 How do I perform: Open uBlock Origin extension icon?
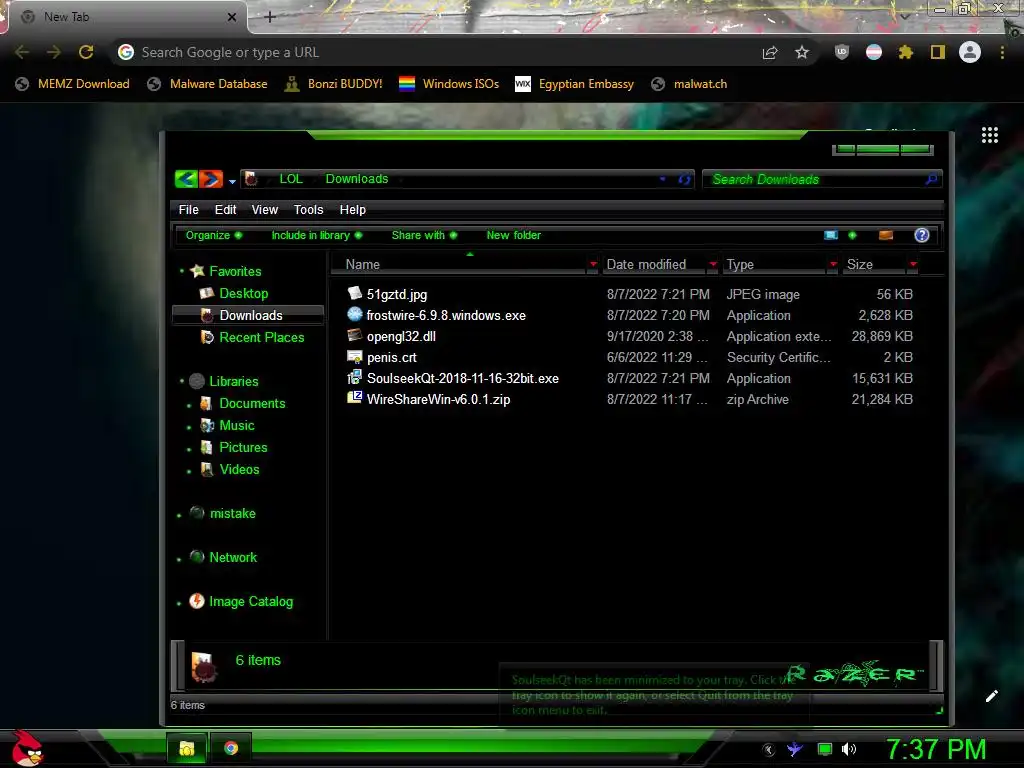coord(842,52)
